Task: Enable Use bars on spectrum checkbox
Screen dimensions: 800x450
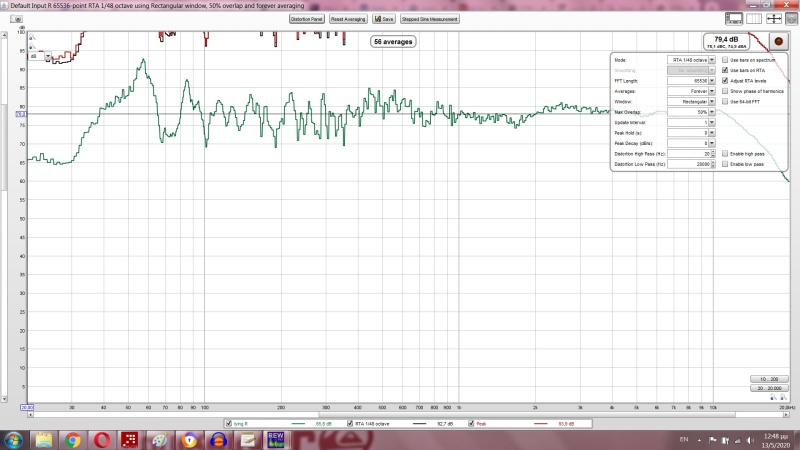Action: click(725, 60)
